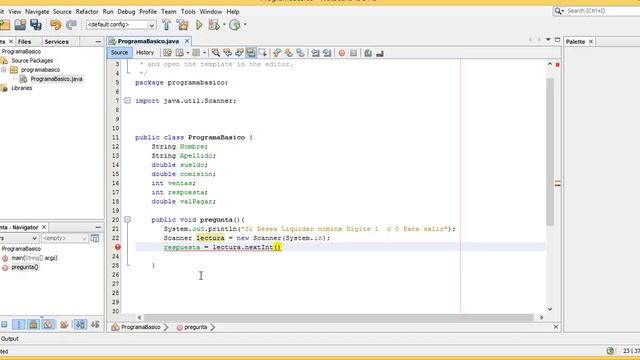Click the Shift Line Left icon
The height and width of the screenshot is (360, 640).
[x=315, y=53]
